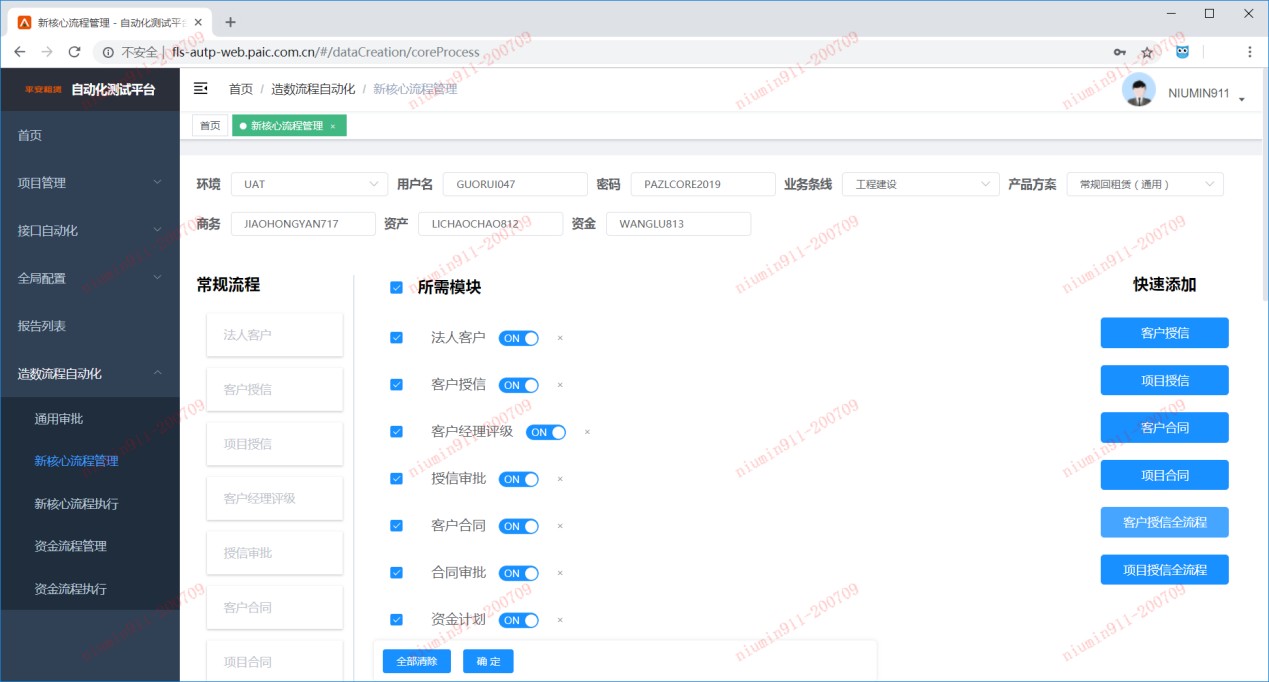Click the browser reload icon
This screenshot has width=1269, height=682.
click(x=74, y=52)
